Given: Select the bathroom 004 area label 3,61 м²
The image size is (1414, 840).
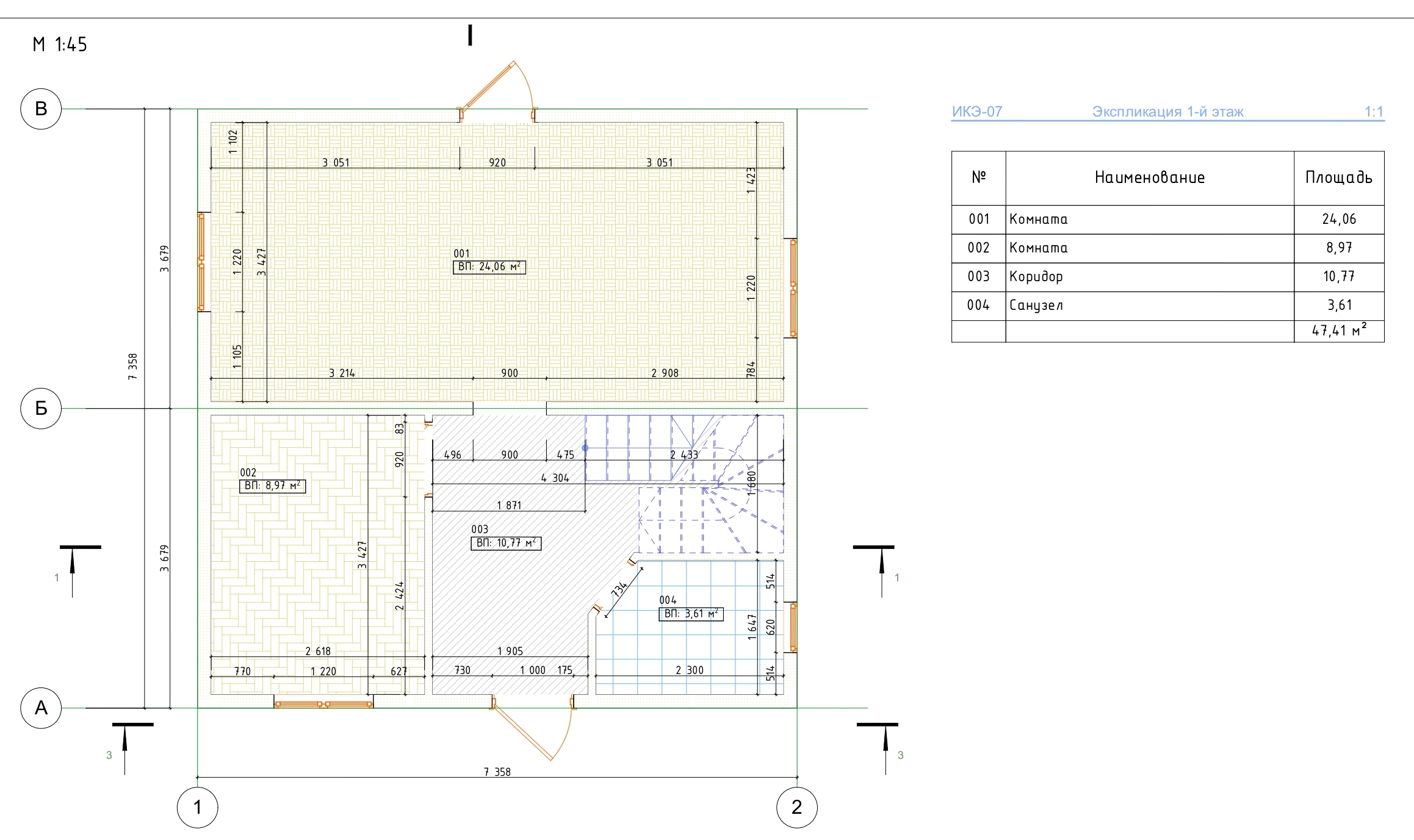Looking at the screenshot, I should [x=691, y=614].
